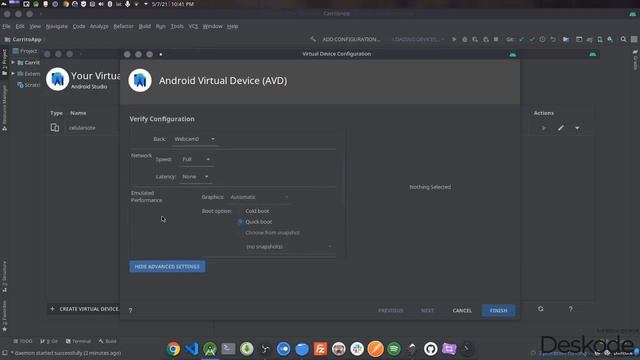This screenshot has height=360, width=640.
Task: Expand the CarritoApp project tree node
Action: [13, 62]
